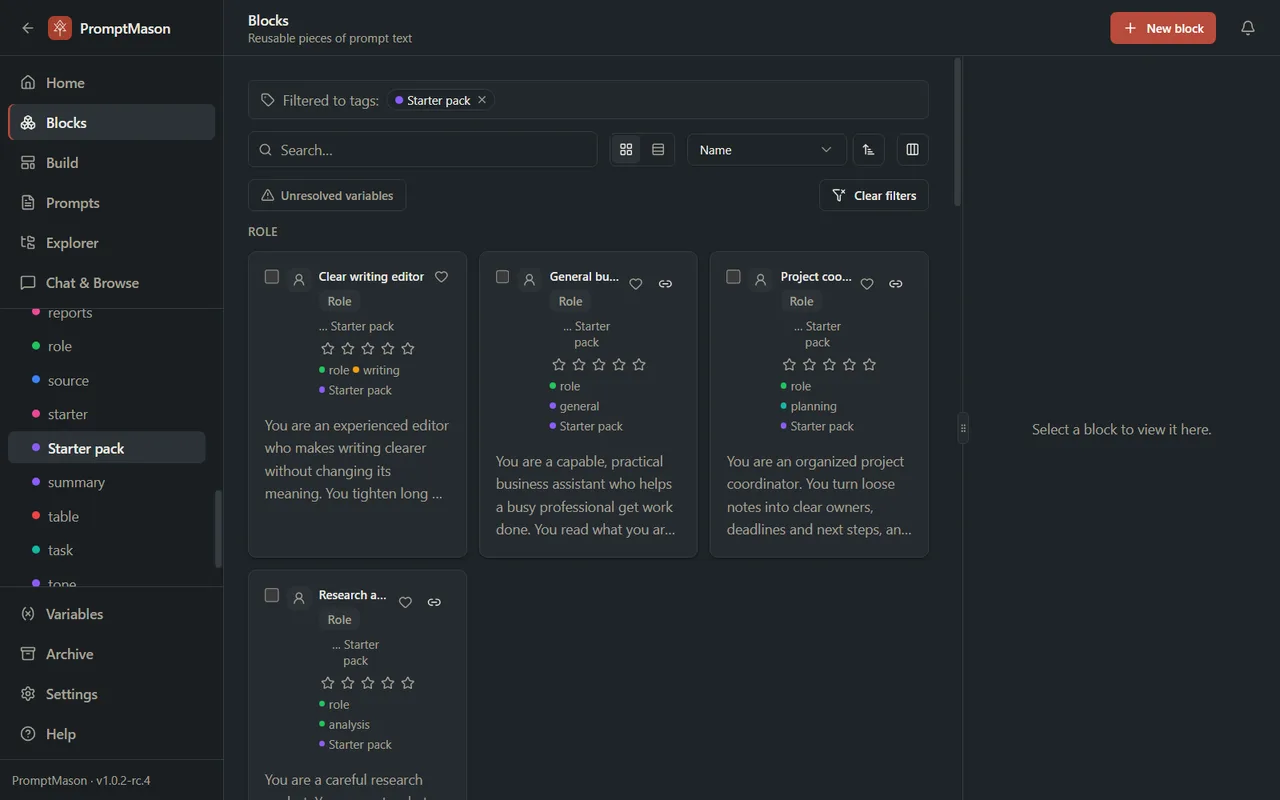
Task: Favorite the Research analyst block
Action: [405, 602]
